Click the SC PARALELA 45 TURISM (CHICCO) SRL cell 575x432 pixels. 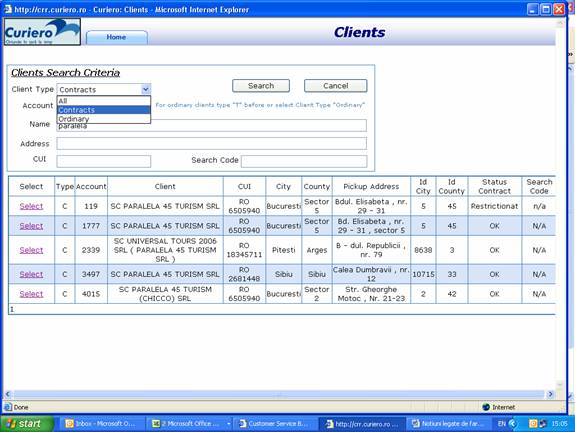[165, 294]
